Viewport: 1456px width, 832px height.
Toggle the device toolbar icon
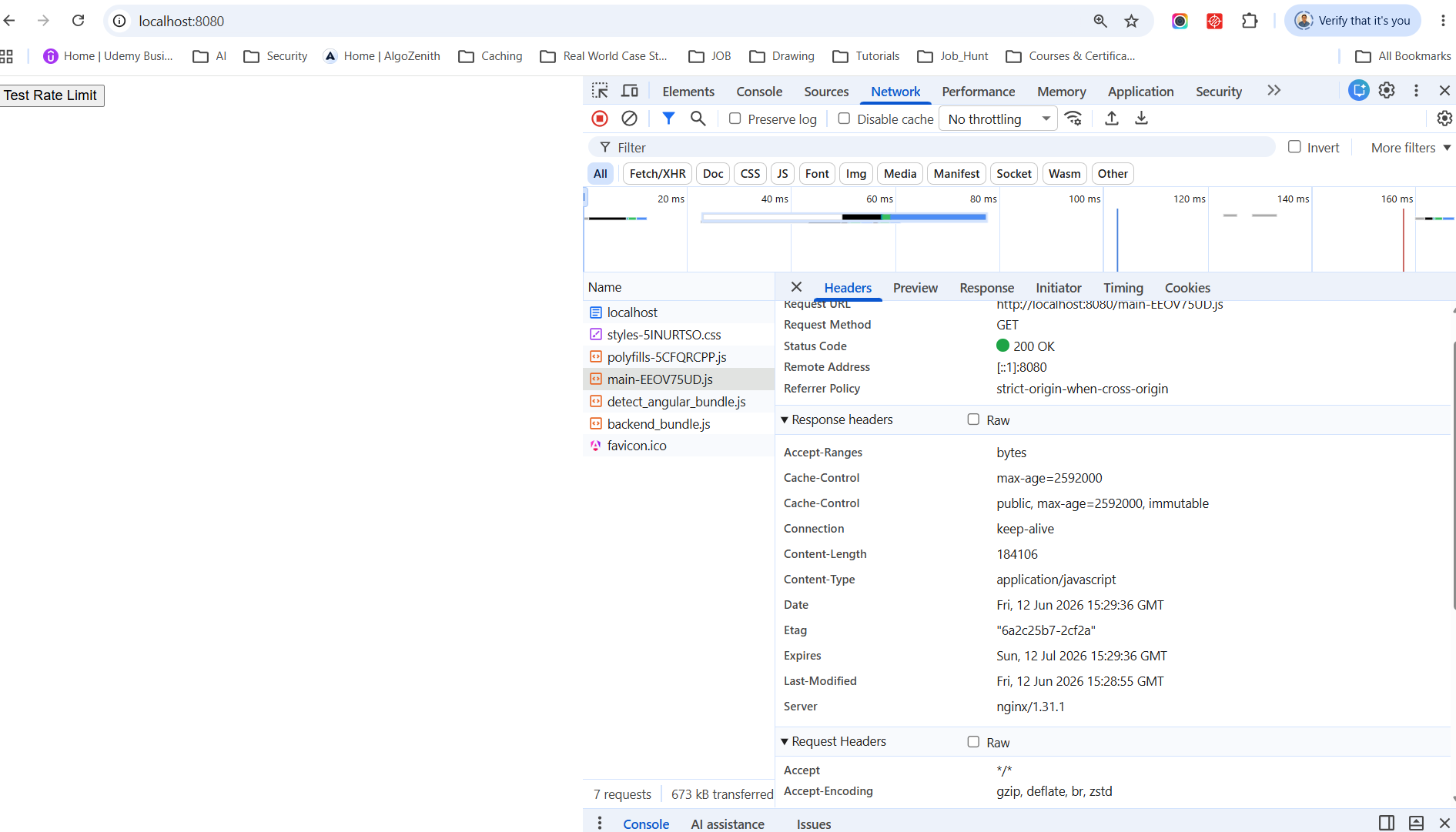pos(630,91)
